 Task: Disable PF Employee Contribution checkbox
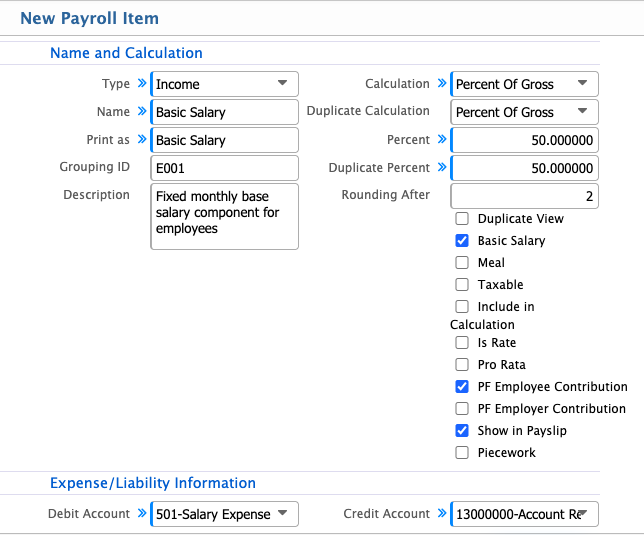(x=462, y=387)
